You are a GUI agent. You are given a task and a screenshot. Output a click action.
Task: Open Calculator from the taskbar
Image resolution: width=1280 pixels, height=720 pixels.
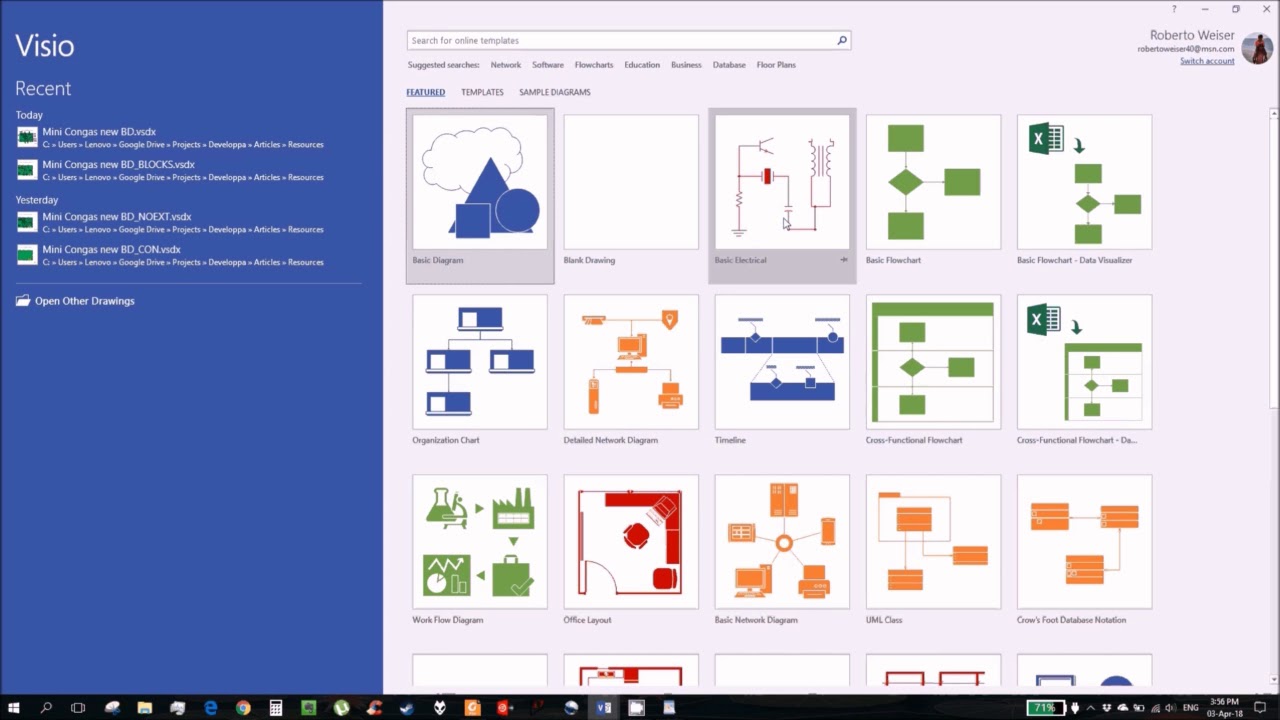tap(276, 708)
